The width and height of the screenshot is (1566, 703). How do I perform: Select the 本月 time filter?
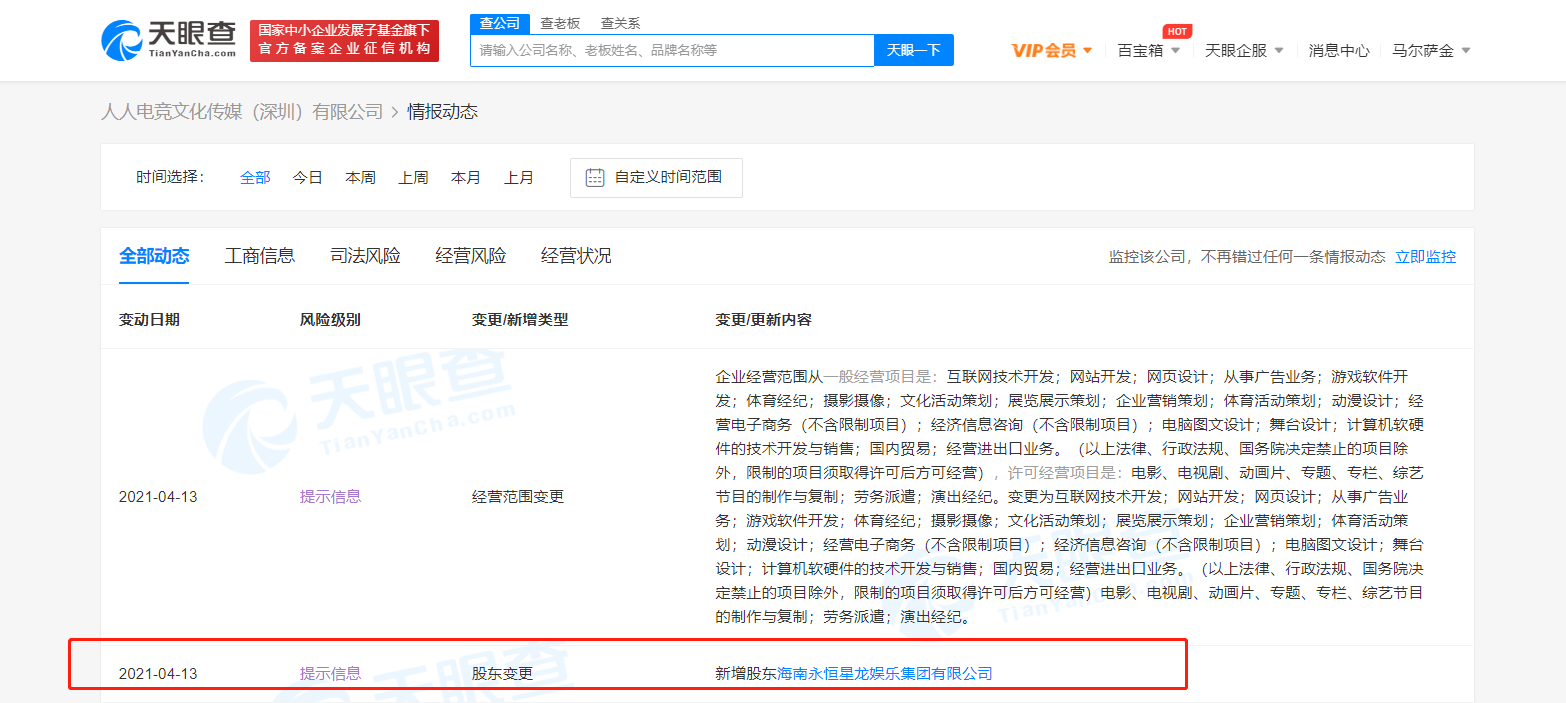466,178
